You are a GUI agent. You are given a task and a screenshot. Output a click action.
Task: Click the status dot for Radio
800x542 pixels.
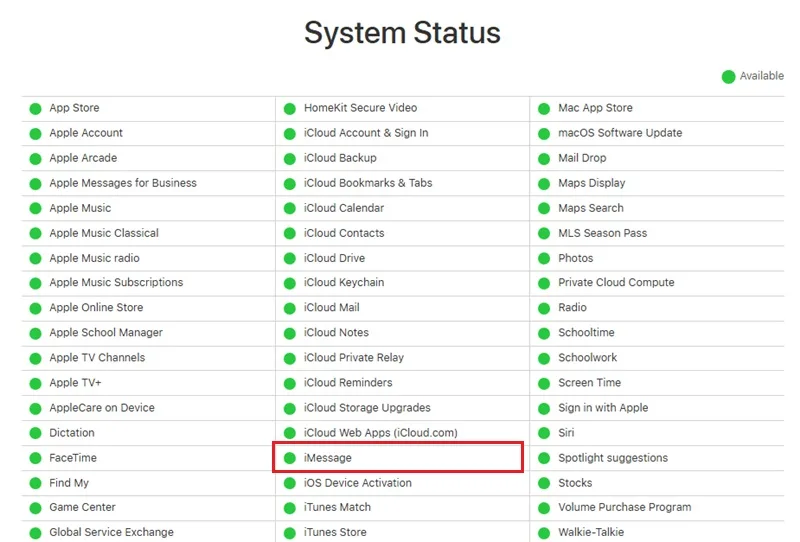pyautogui.click(x=544, y=308)
